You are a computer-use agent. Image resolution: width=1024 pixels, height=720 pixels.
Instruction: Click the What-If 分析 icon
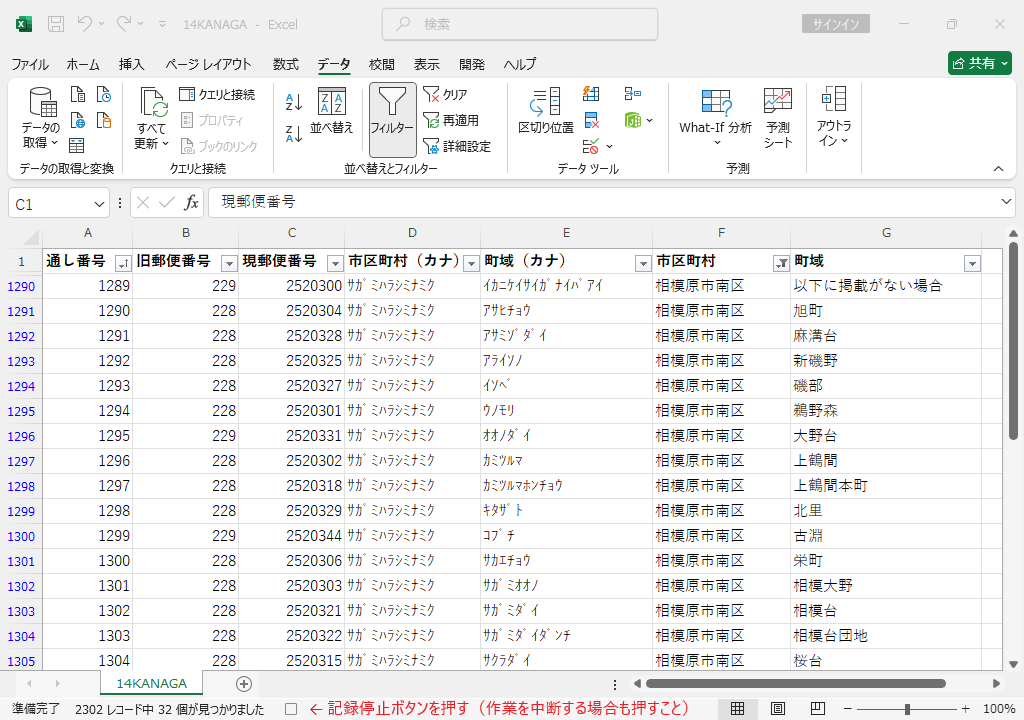(x=716, y=103)
